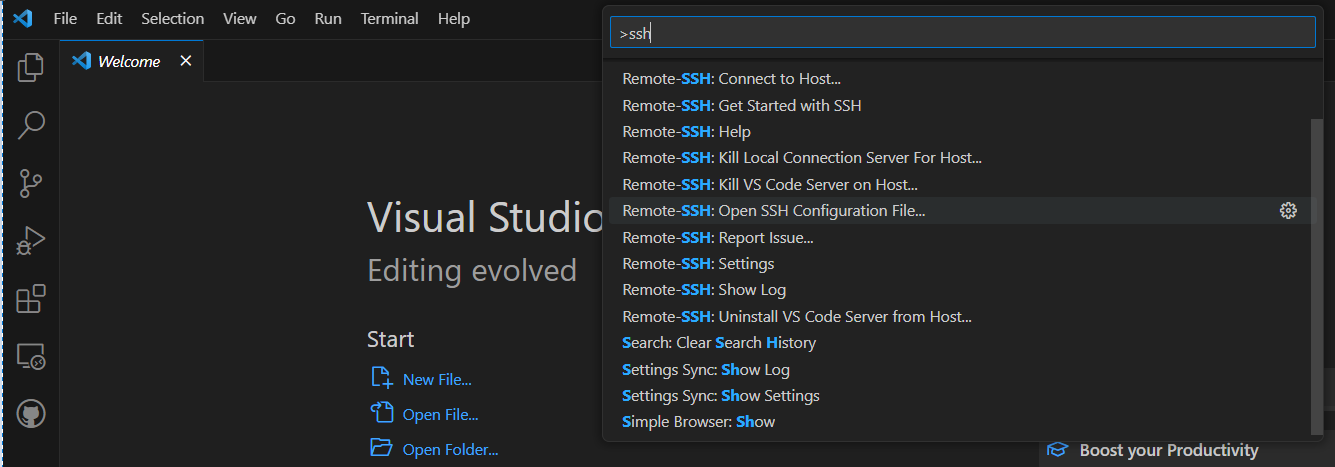Open the File menu
Image resolution: width=1335 pixels, height=467 pixels.
[x=65, y=19]
